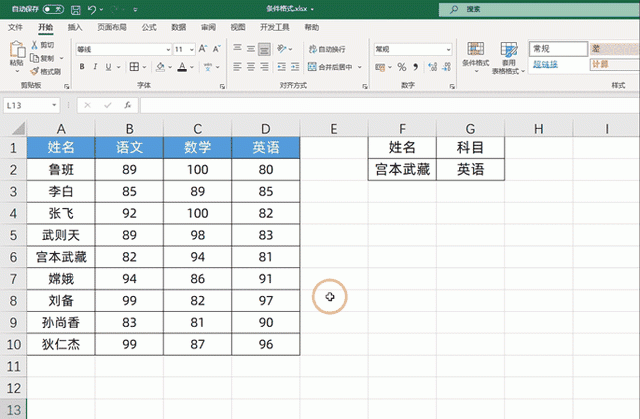
Task: Toggle Underline formatting
Action: tap(108, 67)
